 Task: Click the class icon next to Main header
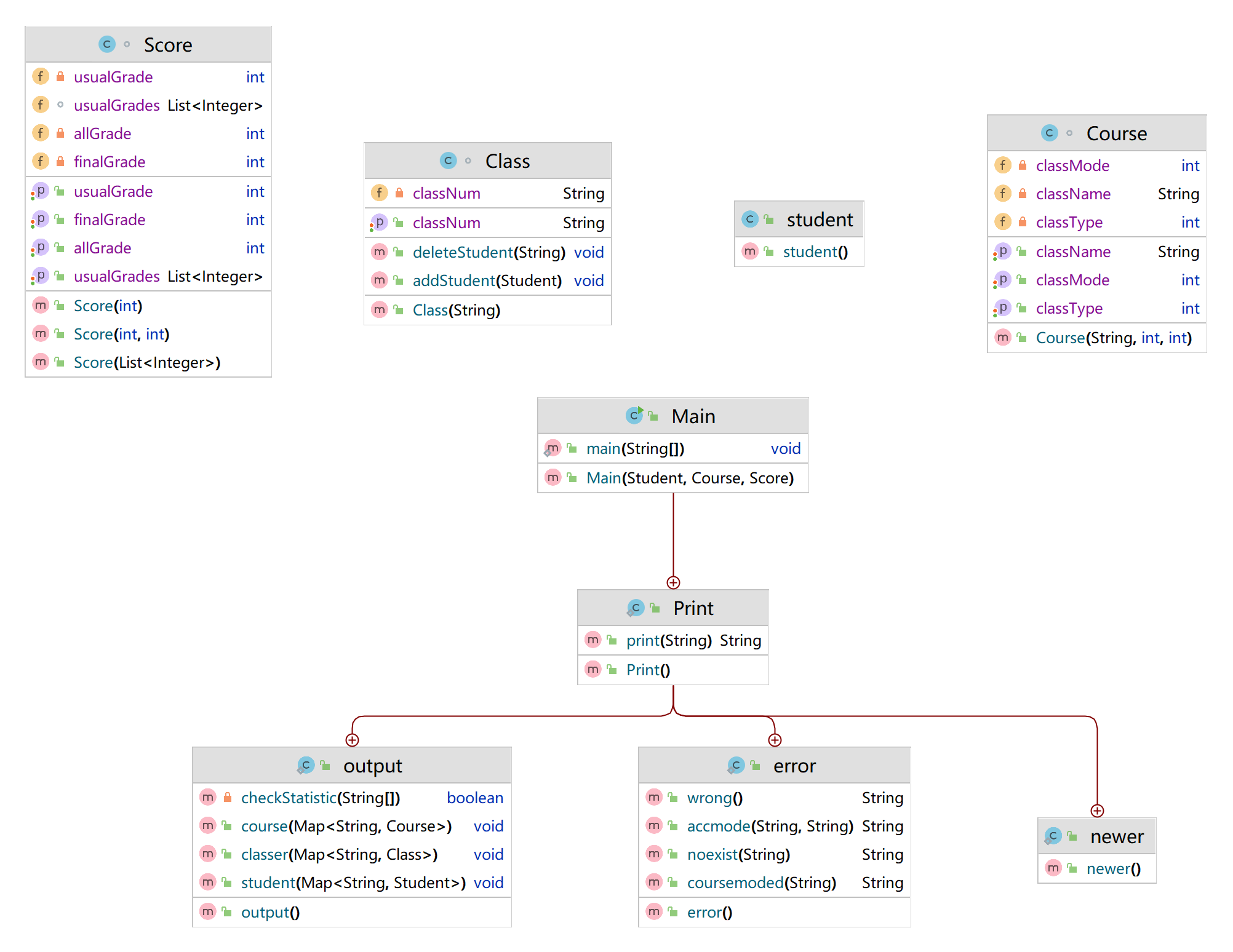point(634,416)
